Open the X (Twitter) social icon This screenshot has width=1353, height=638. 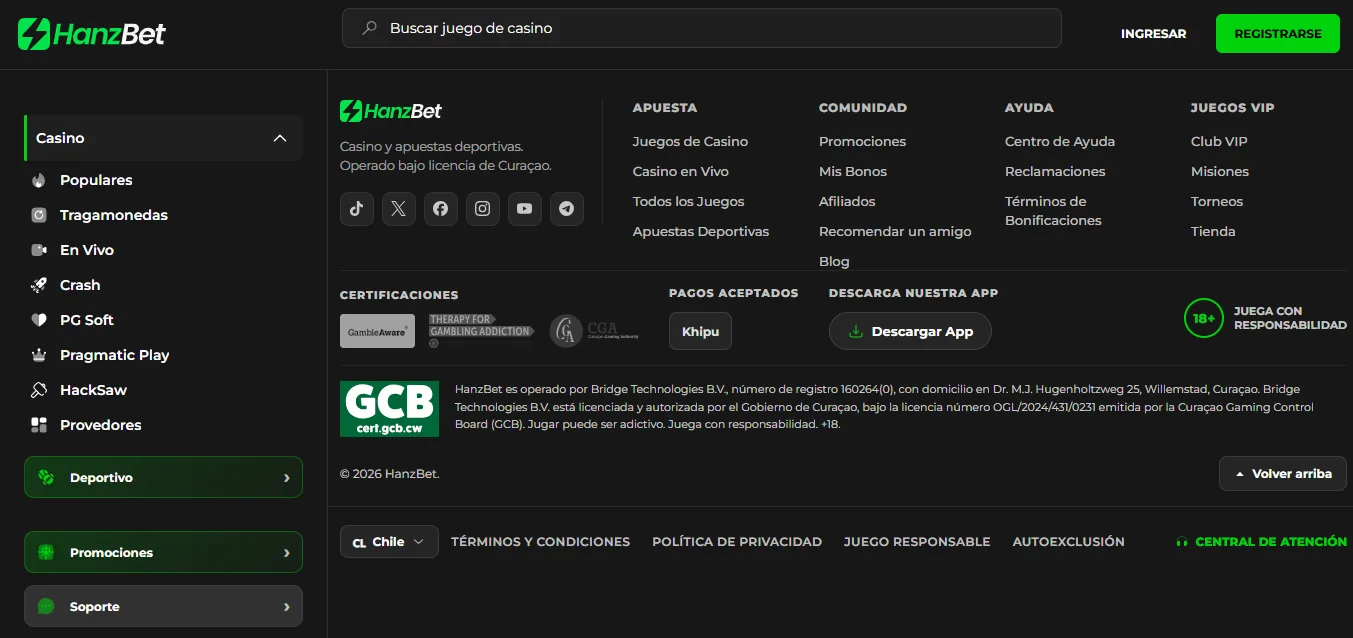click(x=399, y=209)
